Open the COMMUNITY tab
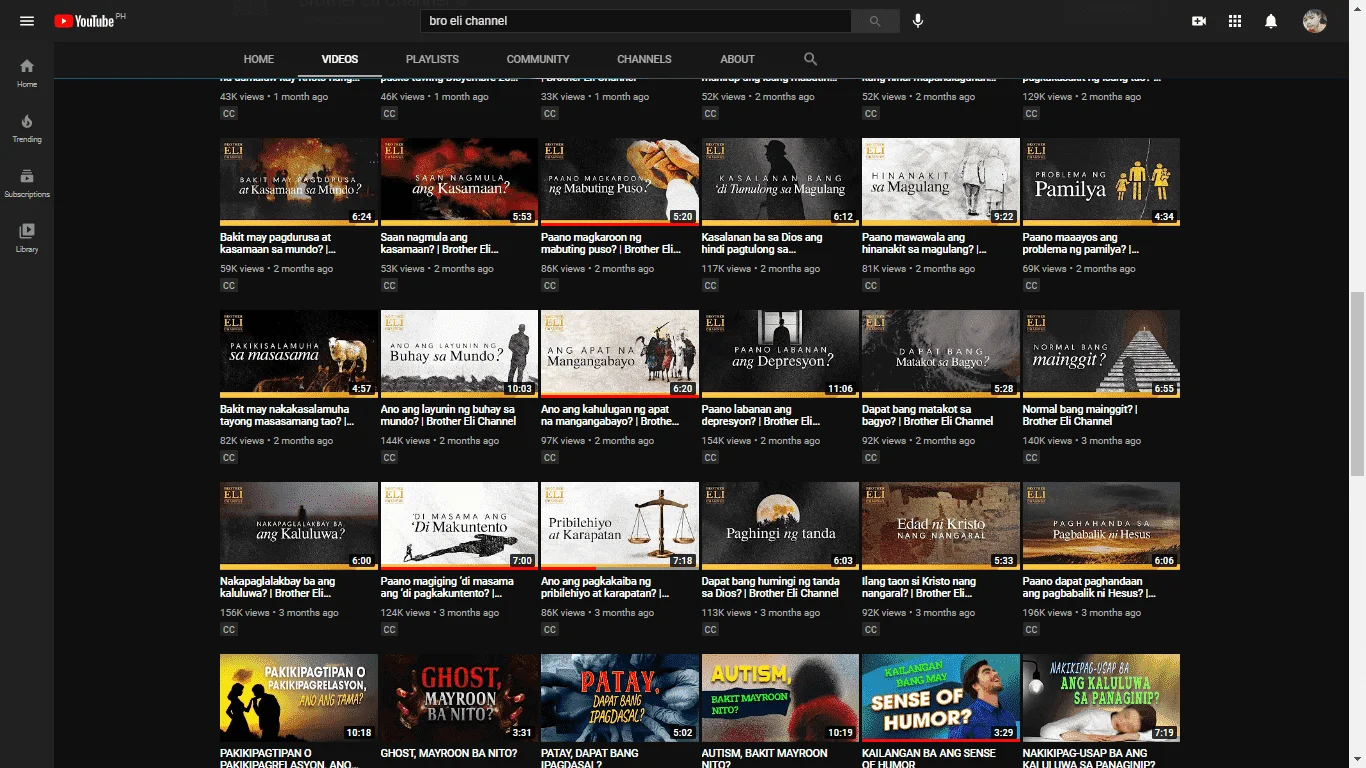1366x768 pixels. pyautogui.click(x=538, y=59)
